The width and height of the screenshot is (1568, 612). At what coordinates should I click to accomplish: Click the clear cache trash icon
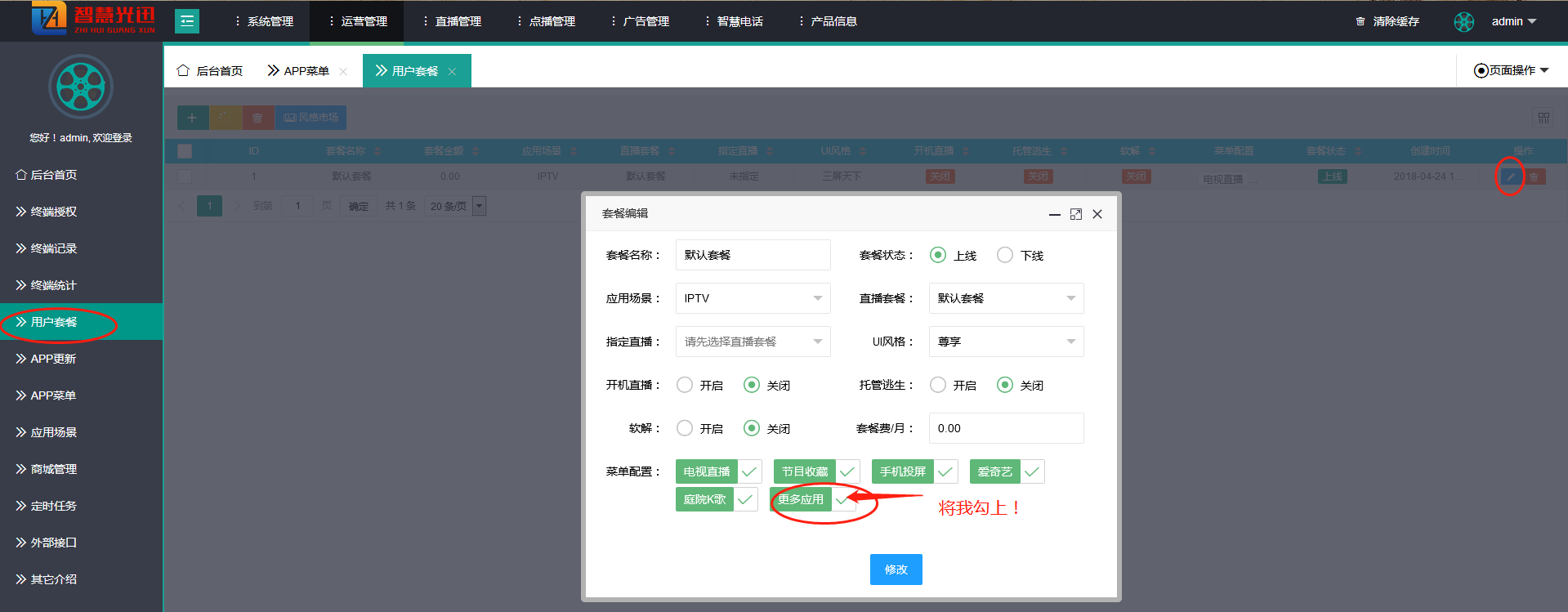click(1360, 21)
